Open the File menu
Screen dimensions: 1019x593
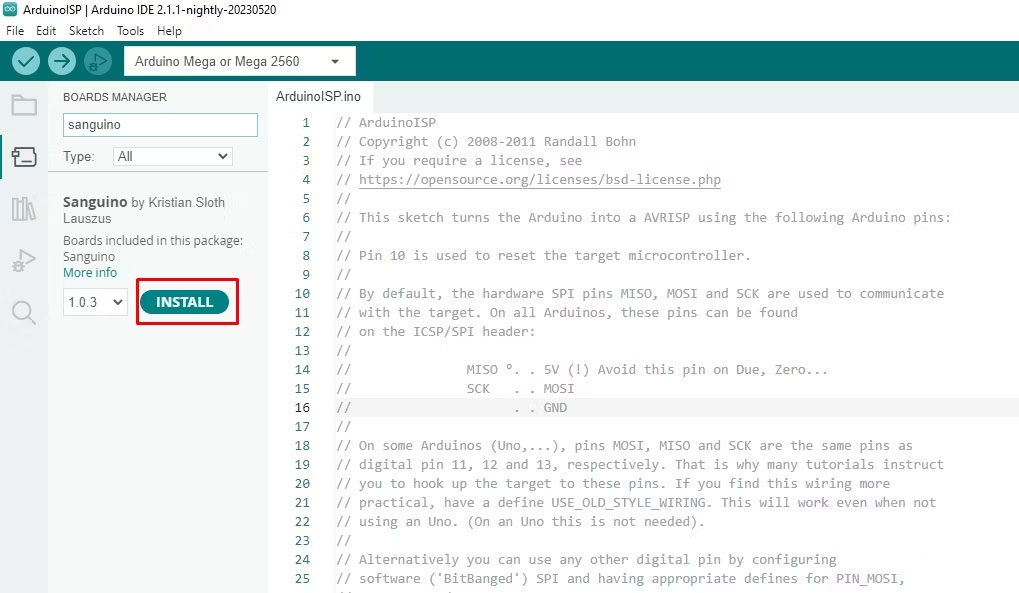pos(15,31)
